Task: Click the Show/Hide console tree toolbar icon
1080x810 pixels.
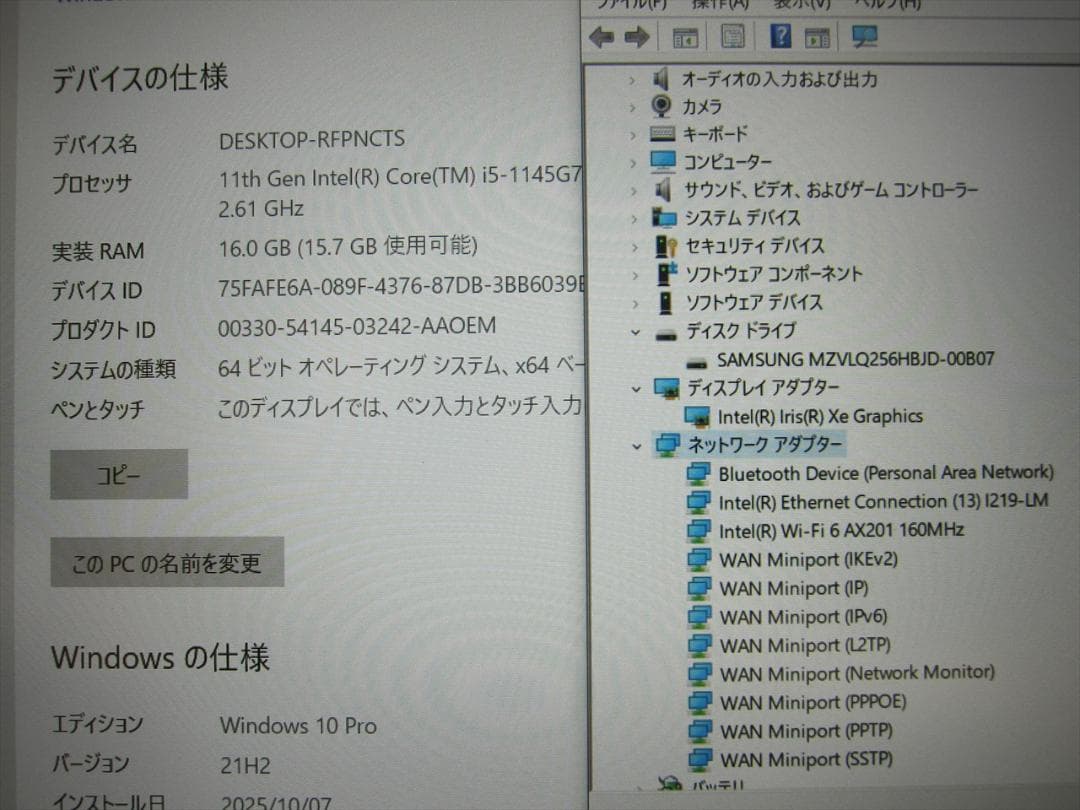Action: click(x=685, y=37)
